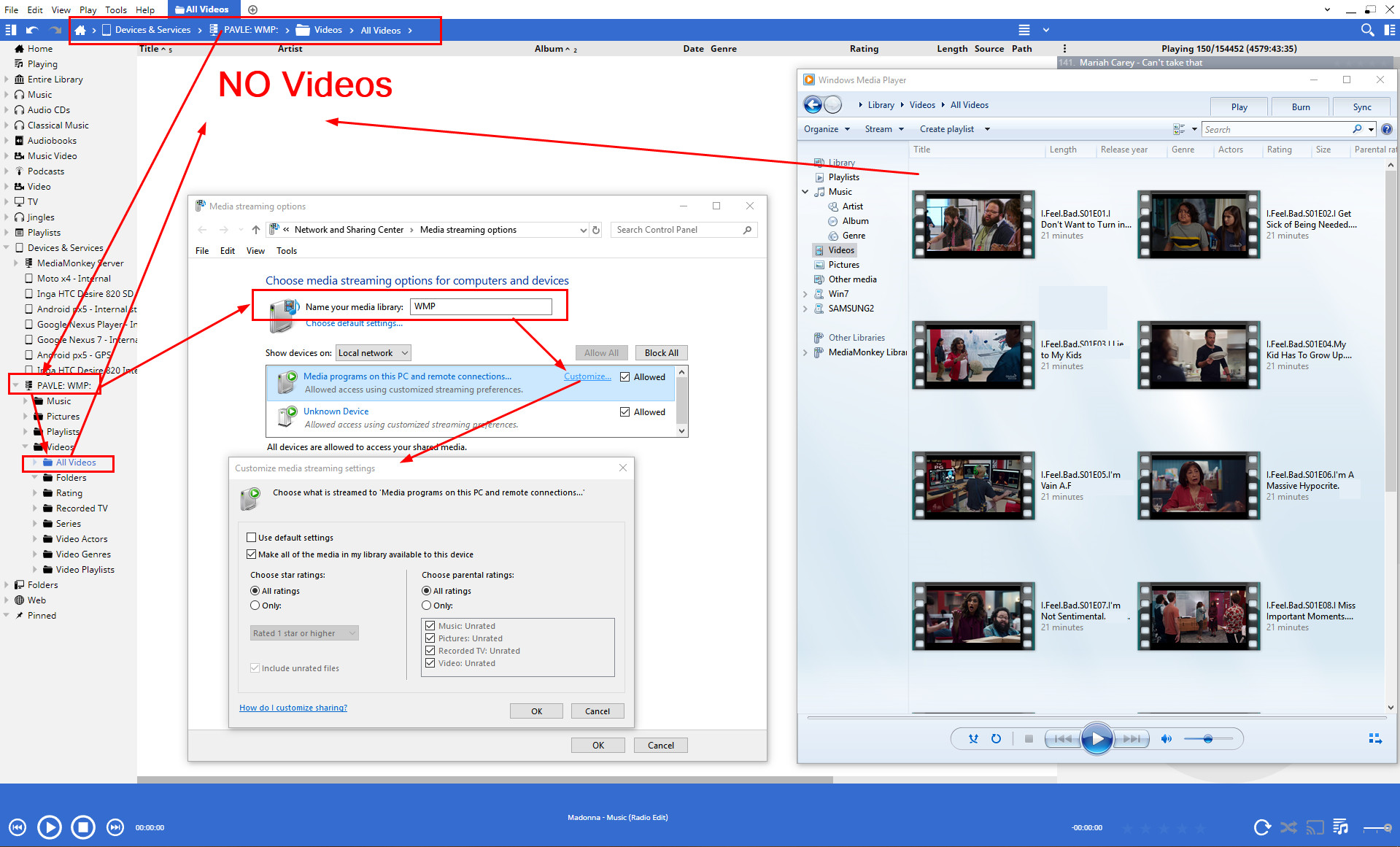The height and width of the screenshot is (847, 1400).
Task: Open the Tools menu in MediaMonkey
Action: click(x=115, y=9)
